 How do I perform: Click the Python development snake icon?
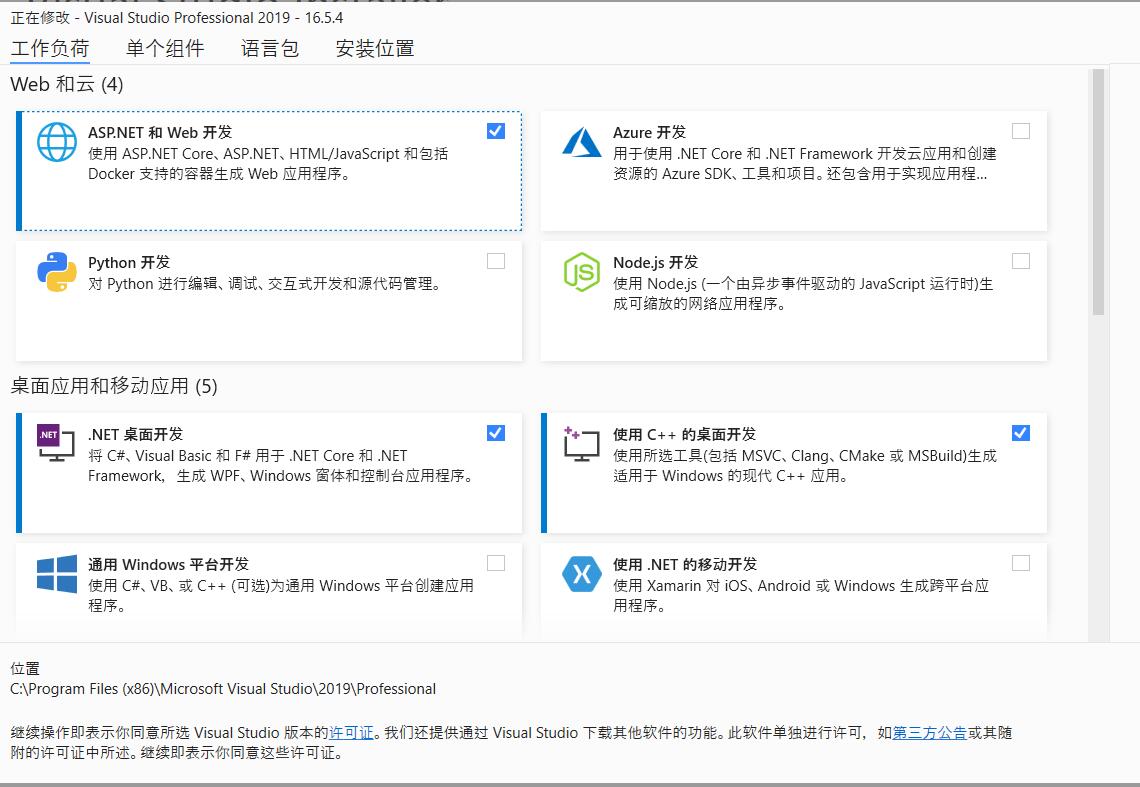[x=57, y=273]
